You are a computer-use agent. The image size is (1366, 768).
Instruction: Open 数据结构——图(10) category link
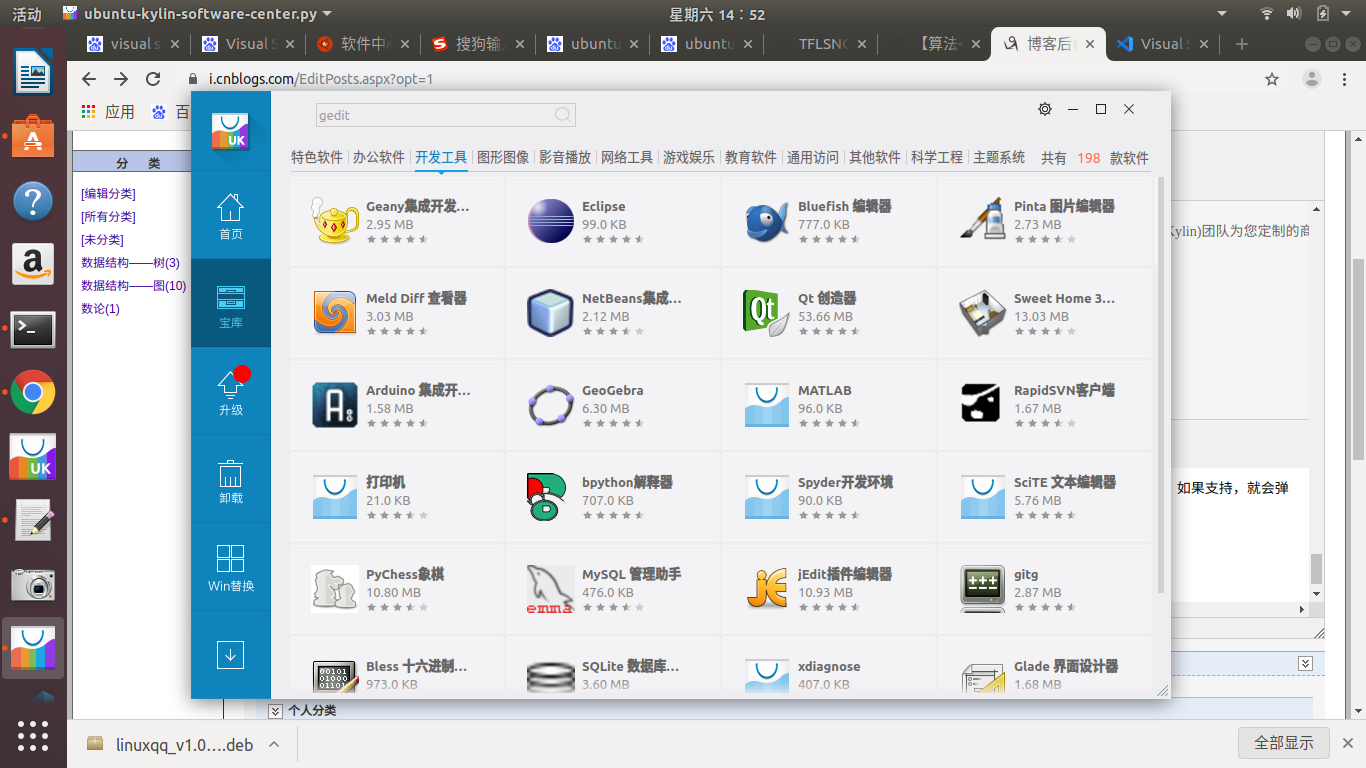coord(133,286)
